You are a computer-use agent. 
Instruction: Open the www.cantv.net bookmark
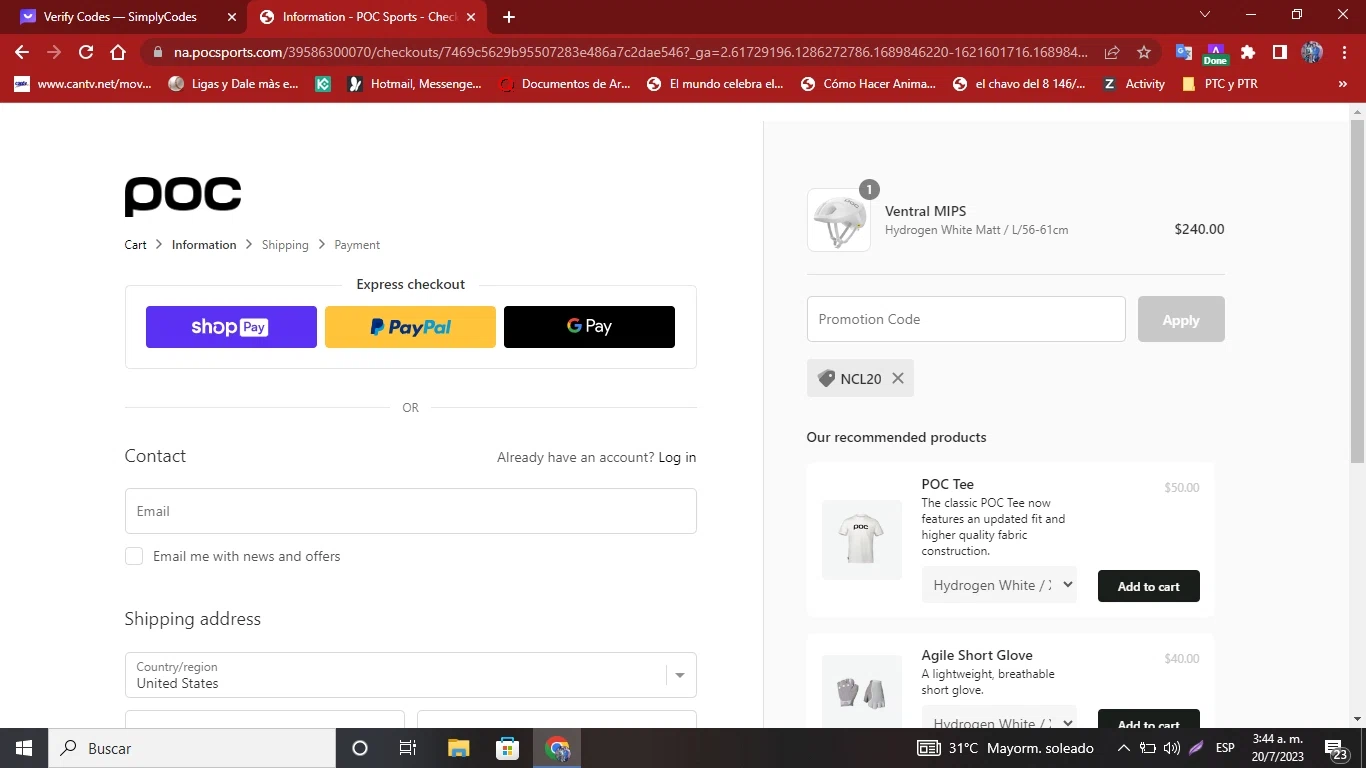click(82, 84)
